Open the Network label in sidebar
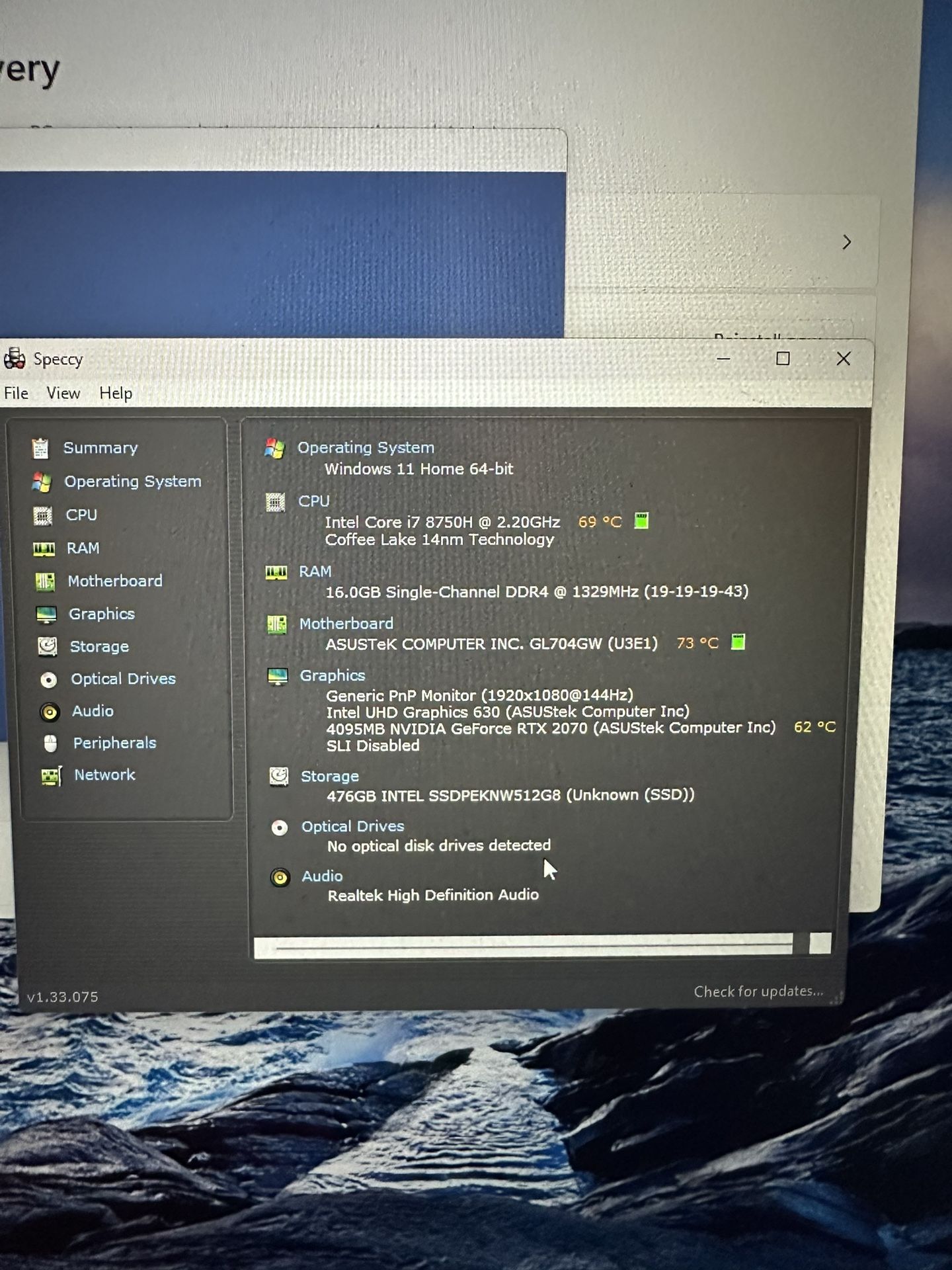This screenshot has width=952, height=1270. (x=104, y=775)
